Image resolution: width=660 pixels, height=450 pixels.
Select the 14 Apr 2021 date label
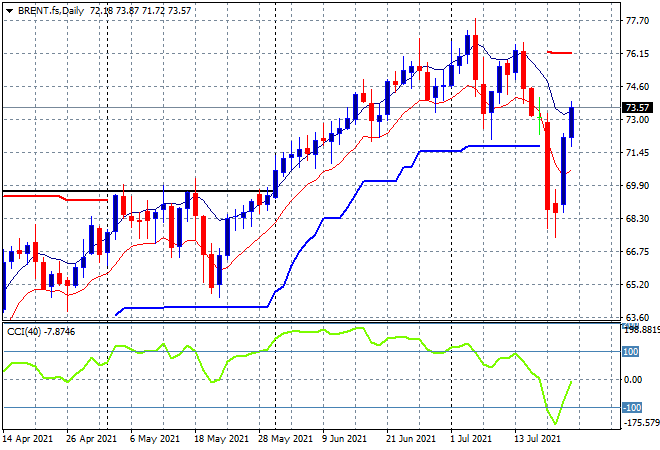coord(28,439)
